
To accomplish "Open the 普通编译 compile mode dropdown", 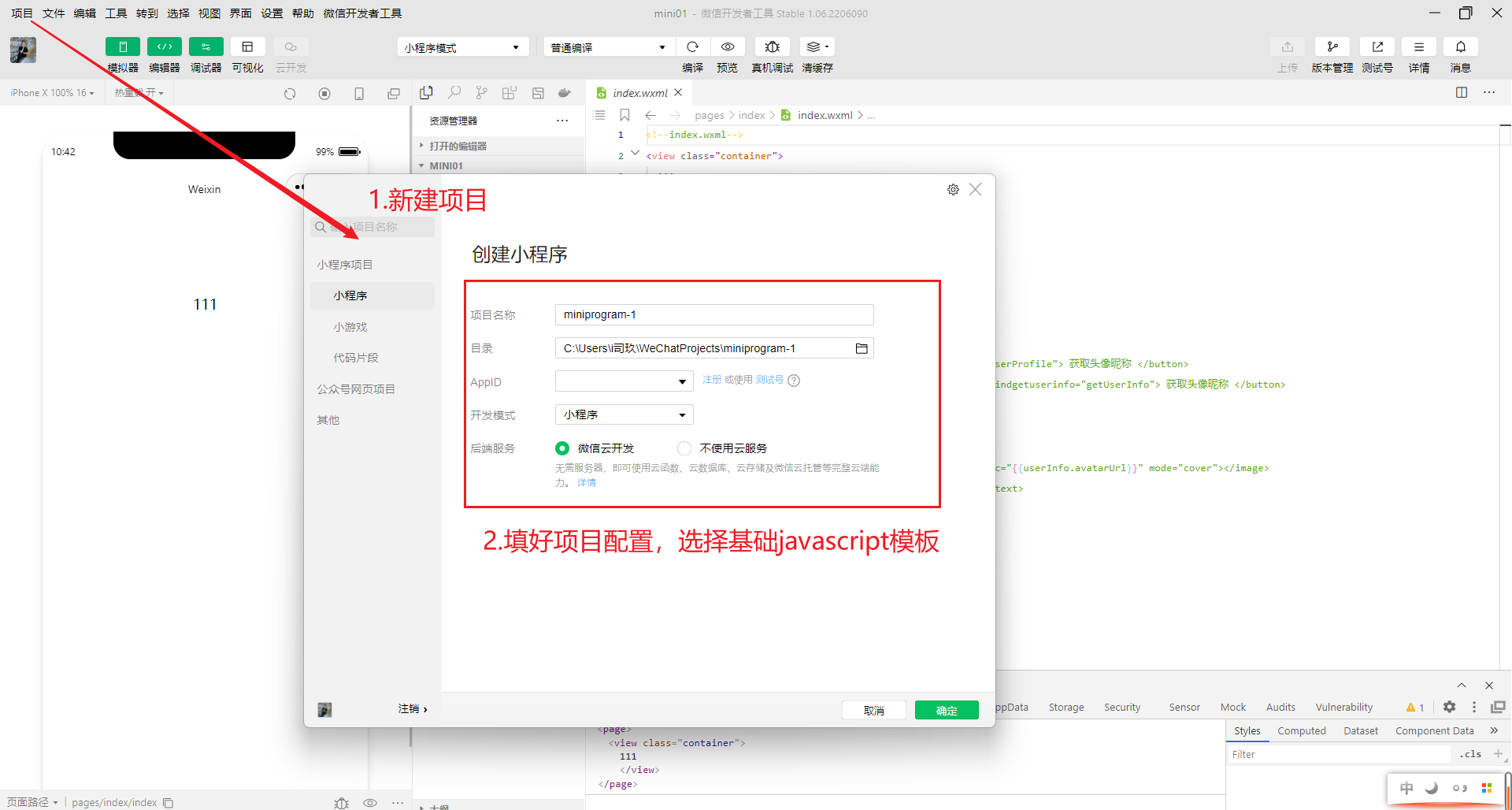I will point(609,47).
